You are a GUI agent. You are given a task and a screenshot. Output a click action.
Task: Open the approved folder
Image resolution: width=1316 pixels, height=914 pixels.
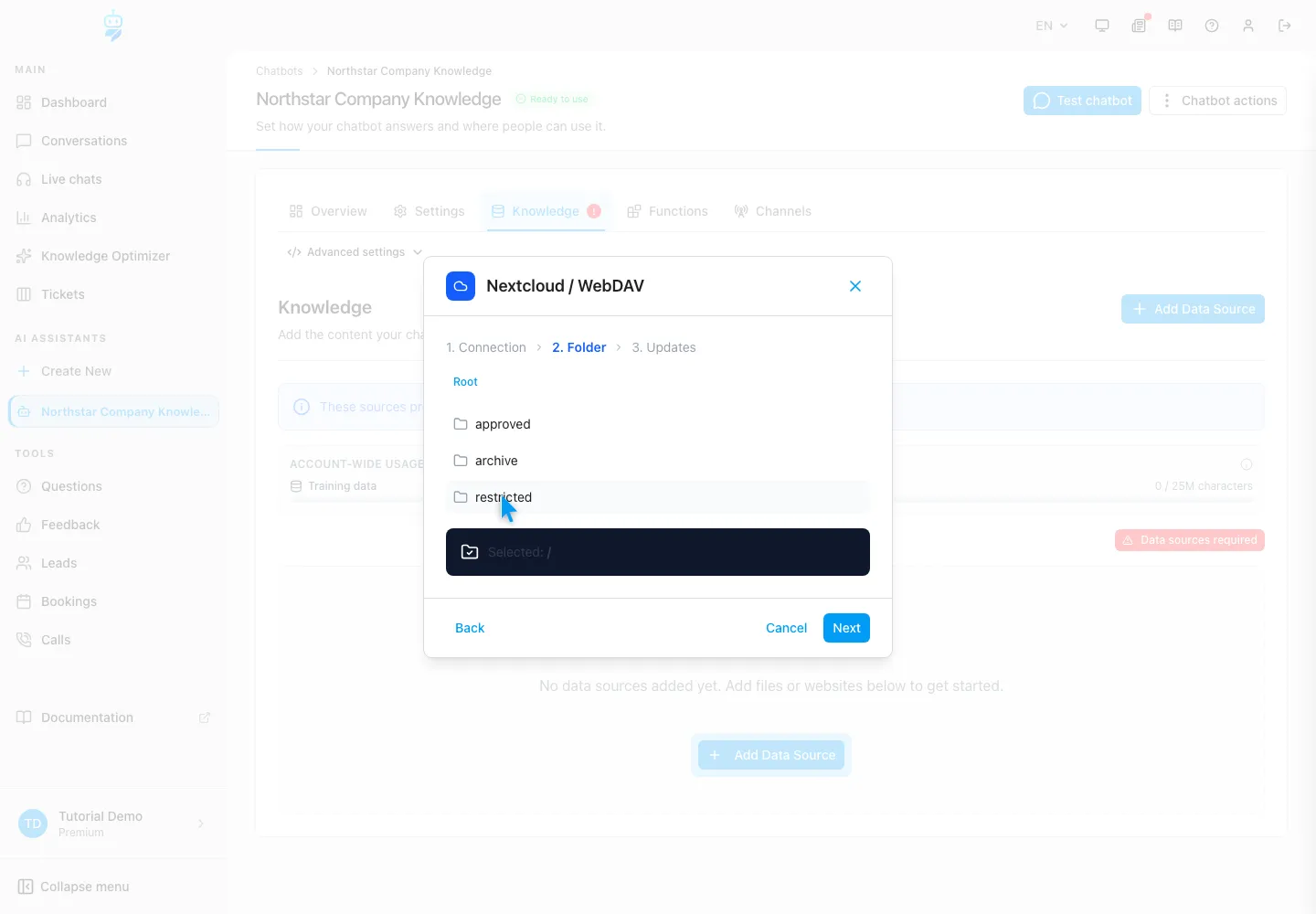point(657,424)
